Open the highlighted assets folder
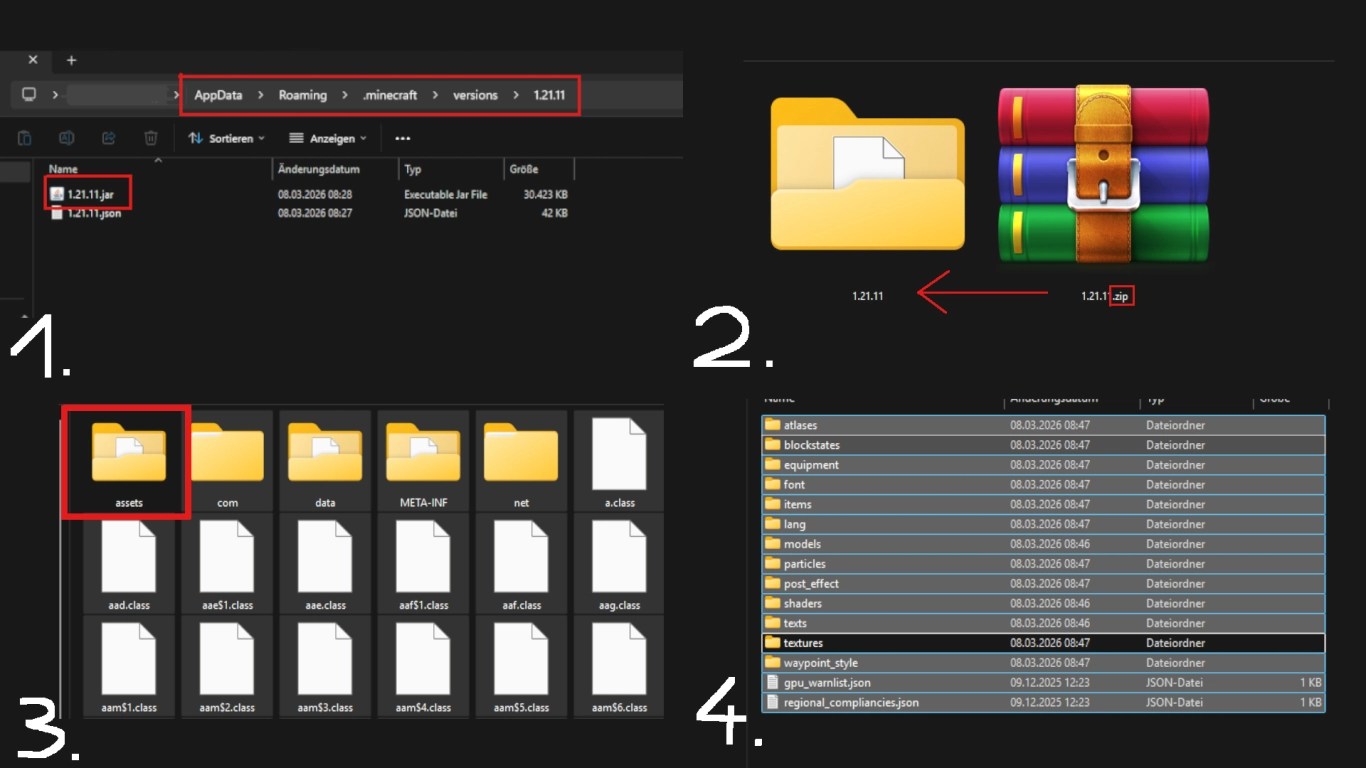This screenshot has width=1366, height=768. (x=126, y=458)
